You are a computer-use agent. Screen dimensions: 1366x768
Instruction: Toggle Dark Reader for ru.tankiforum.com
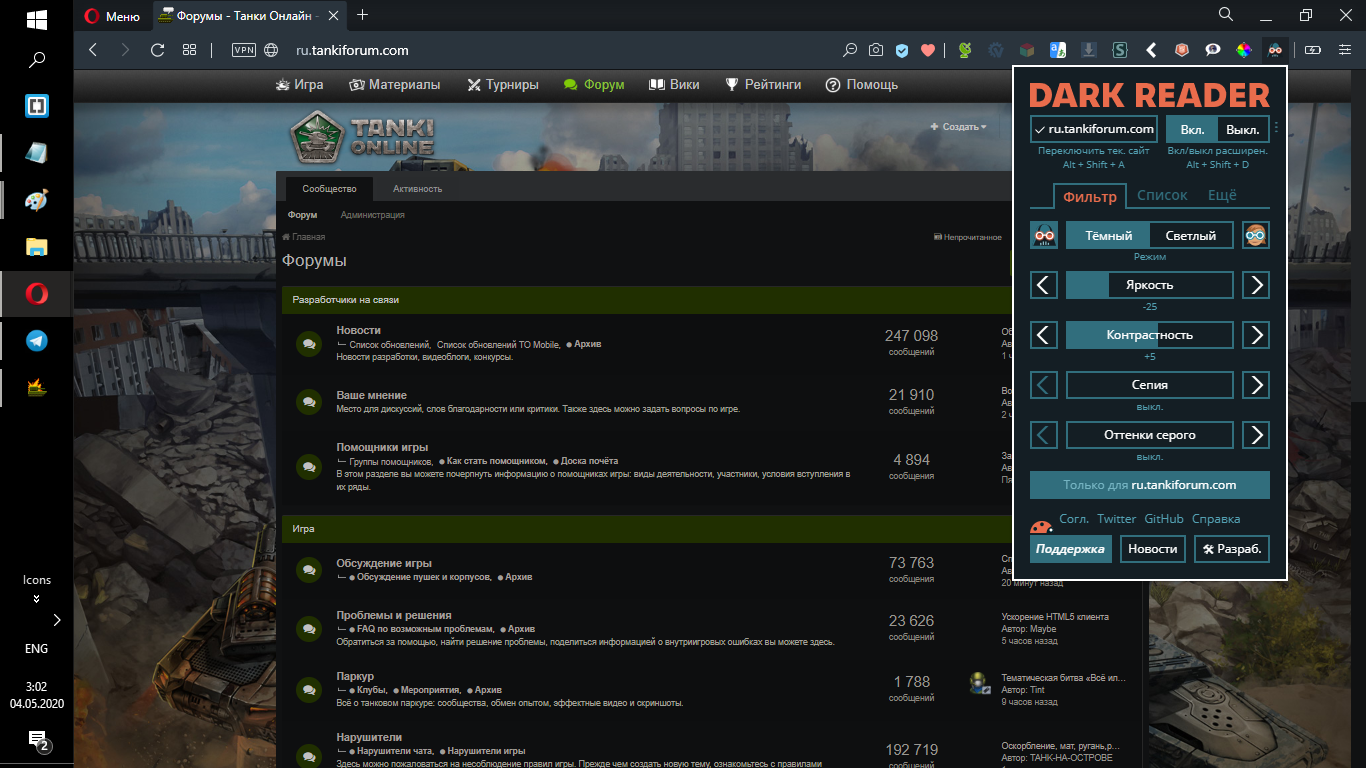point(1094,129)
